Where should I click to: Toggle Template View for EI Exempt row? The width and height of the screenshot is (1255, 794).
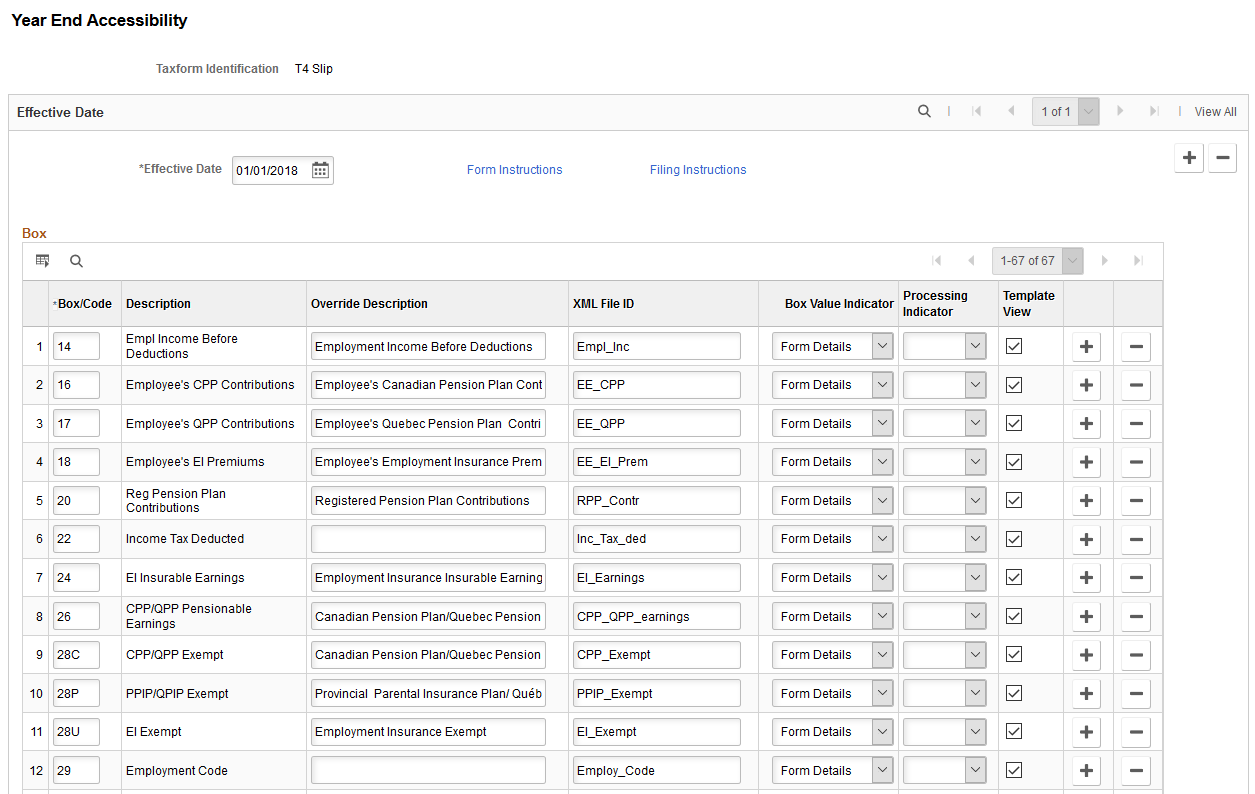(1014, 731)
